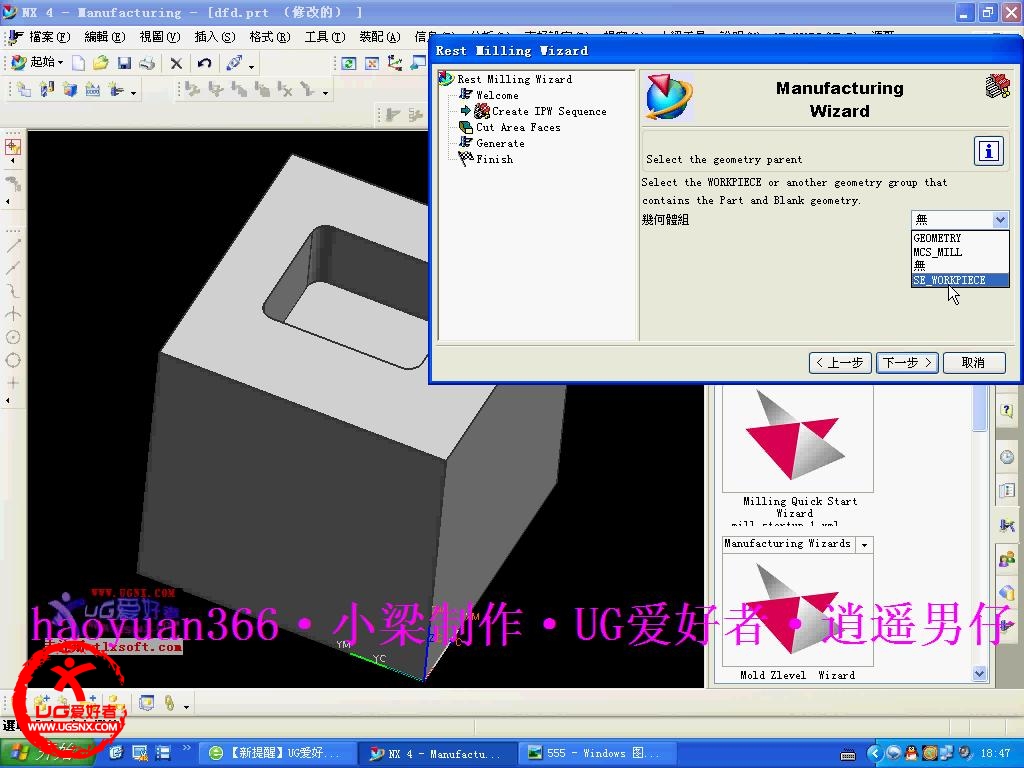Click the WCS axes toolbar icon
Viewport: 1024px width, 768px height.
394,63
